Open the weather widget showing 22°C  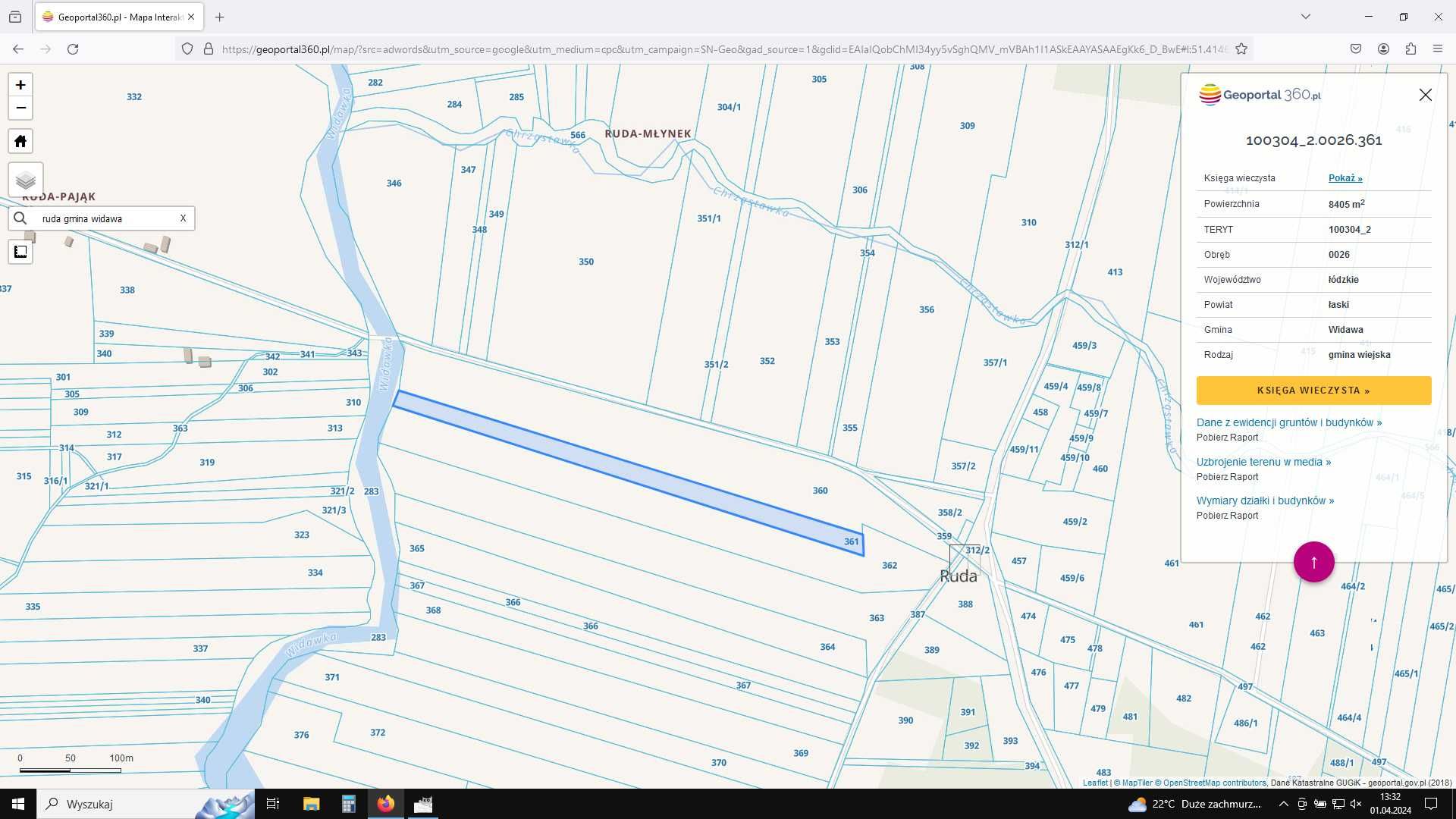pos(1194,804)
